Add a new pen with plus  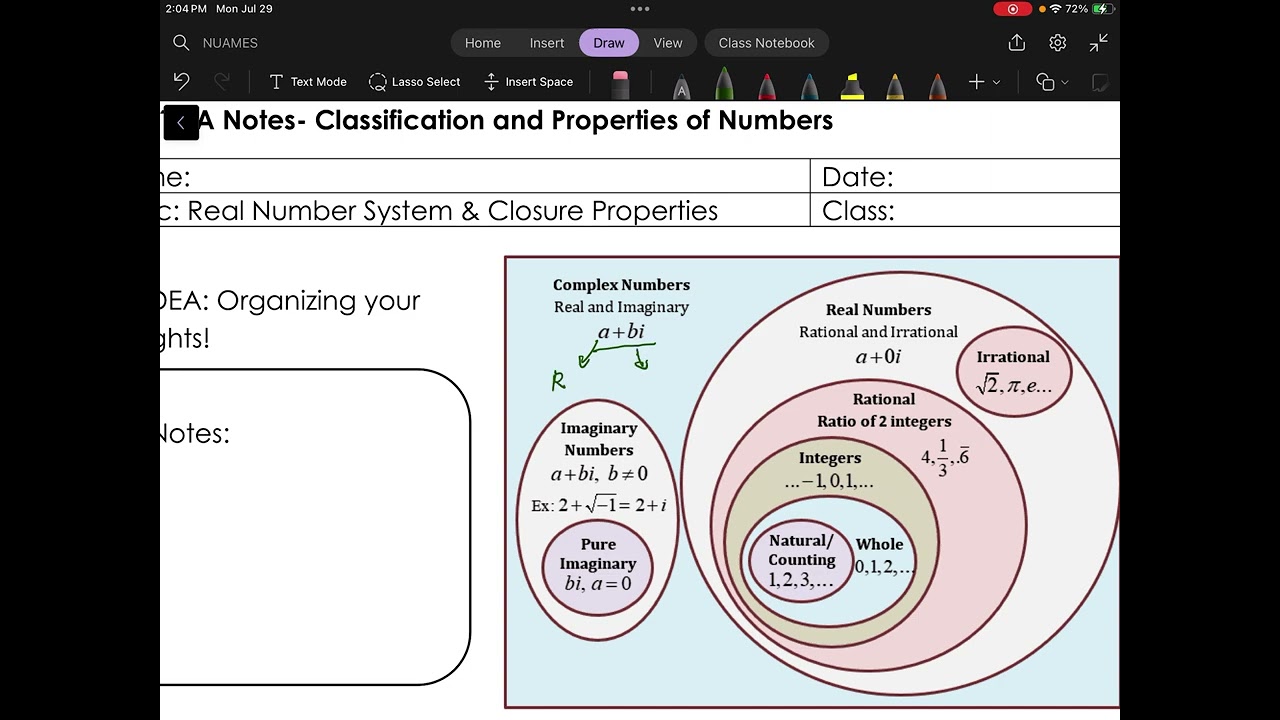977,82
